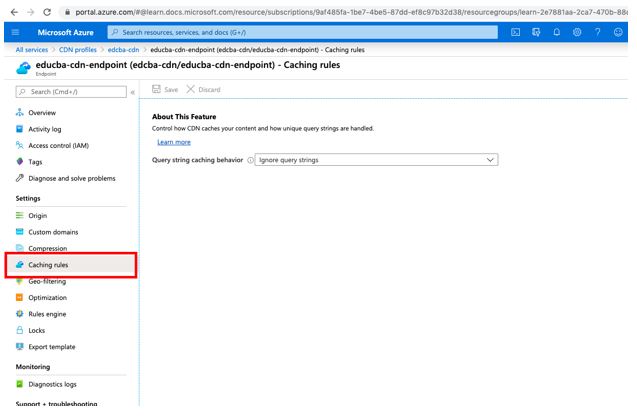Image resolution: width=637 pixels, height=416 pixels.
Task: Click the Rules engine gear icon
Action: coord(20,314)
